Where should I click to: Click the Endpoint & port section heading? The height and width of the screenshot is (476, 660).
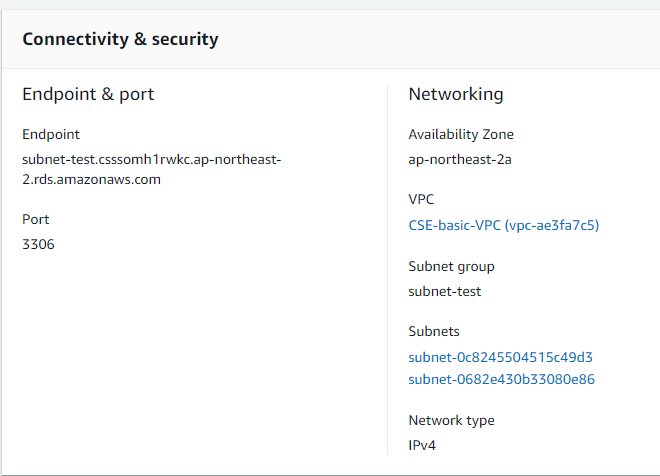coord(88,95)
